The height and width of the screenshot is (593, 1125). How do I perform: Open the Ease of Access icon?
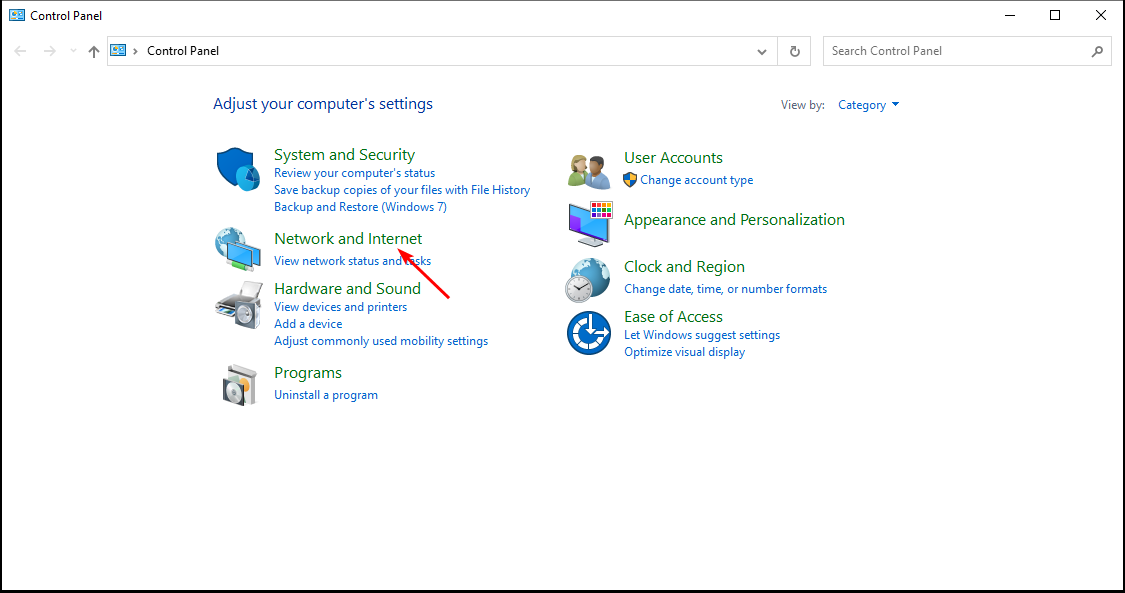click(x=589, y=333)
